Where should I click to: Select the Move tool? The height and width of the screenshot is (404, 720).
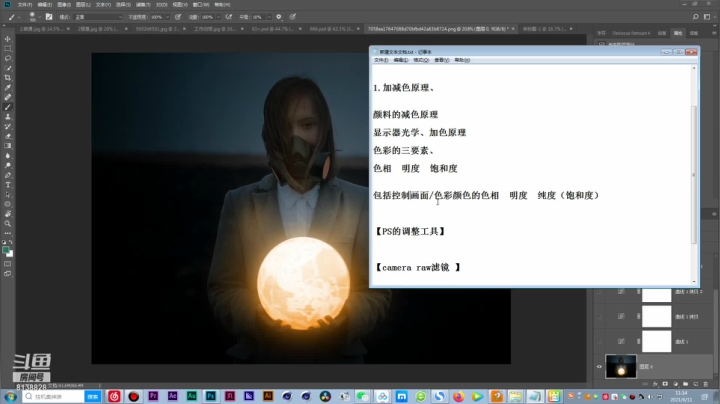click(8, 39)
